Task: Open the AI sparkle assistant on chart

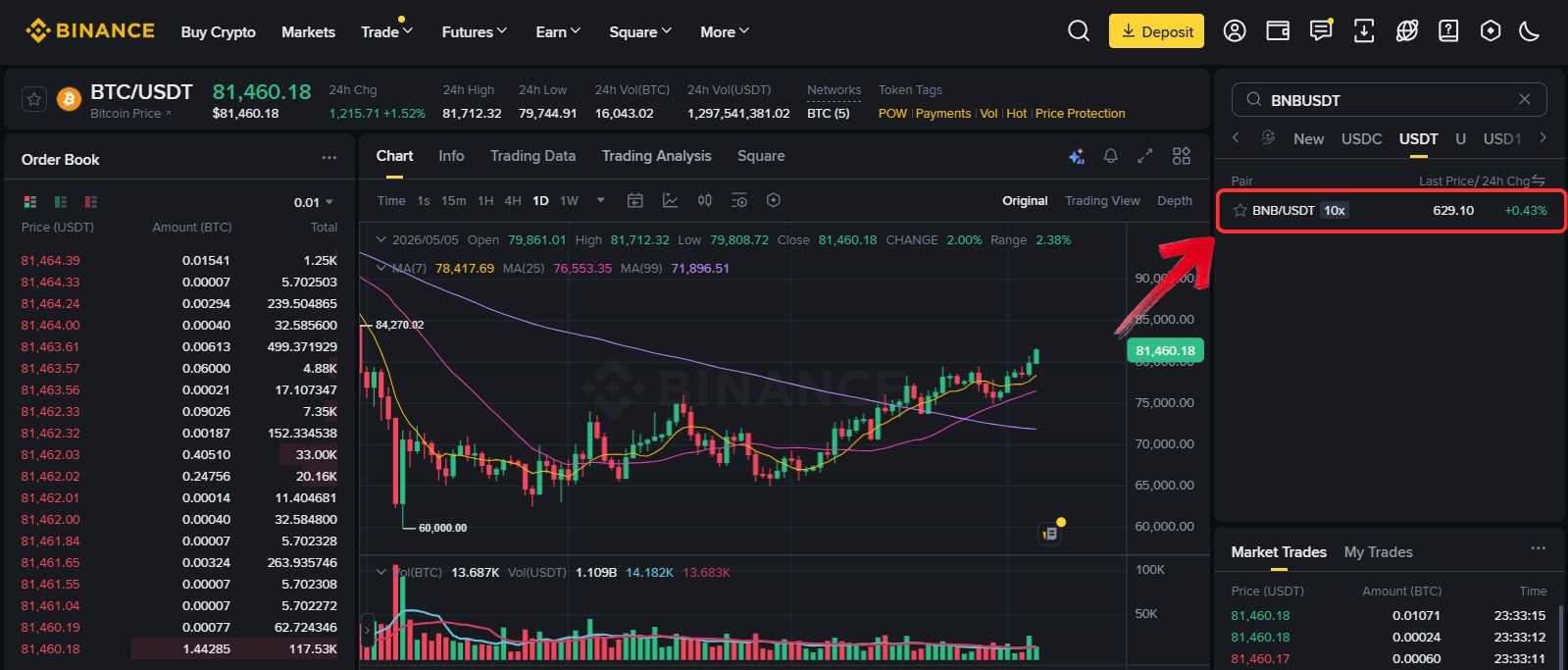Action: [x=1077, y=156]
